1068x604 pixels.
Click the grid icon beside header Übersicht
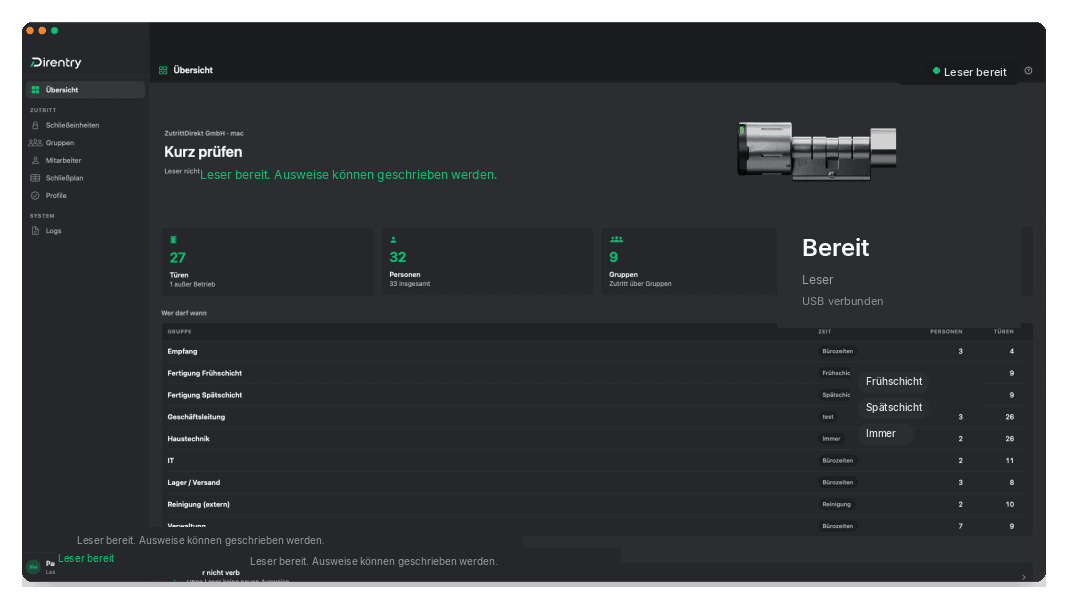pos(163,70)
